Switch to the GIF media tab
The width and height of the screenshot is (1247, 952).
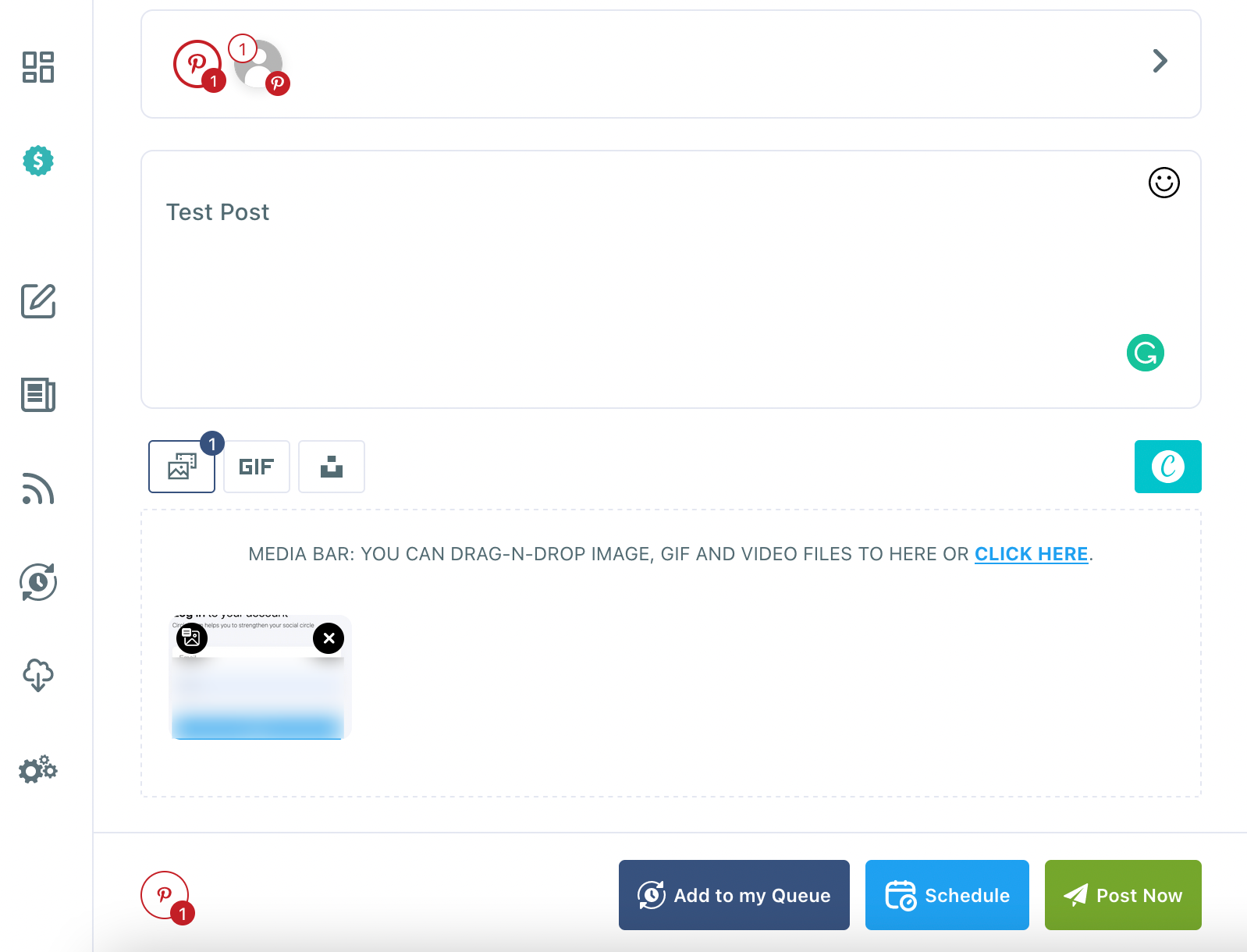pyautogui.click(x=257, y=467)
